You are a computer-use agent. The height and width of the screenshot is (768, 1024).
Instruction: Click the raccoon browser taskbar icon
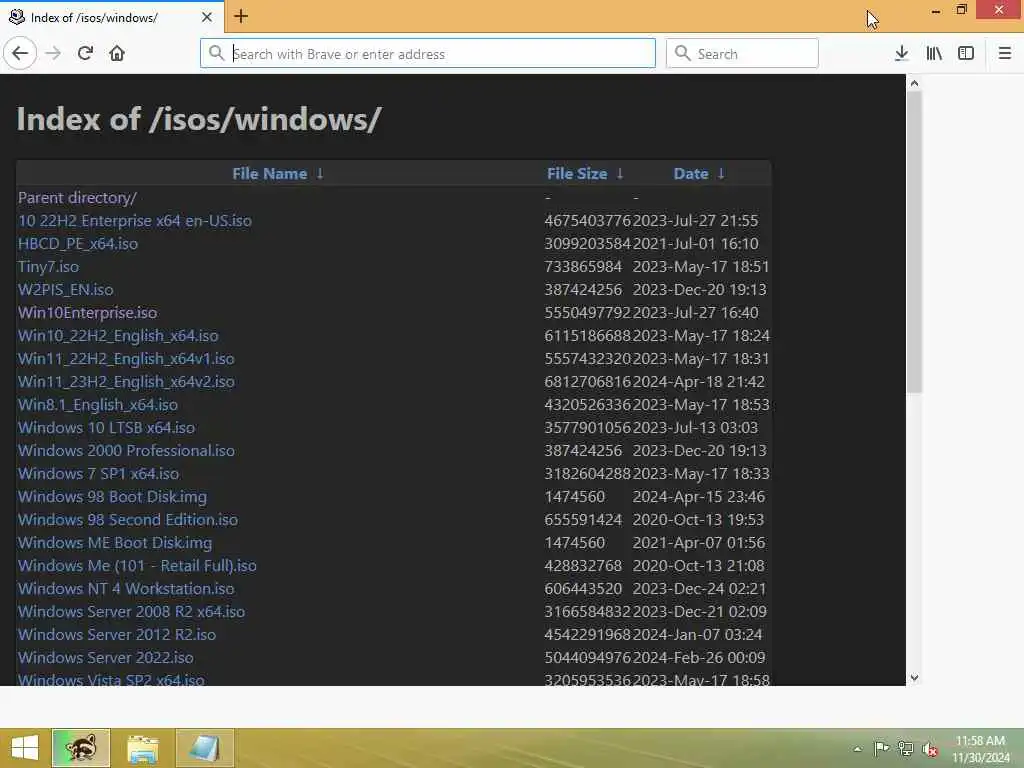(81, 748)
